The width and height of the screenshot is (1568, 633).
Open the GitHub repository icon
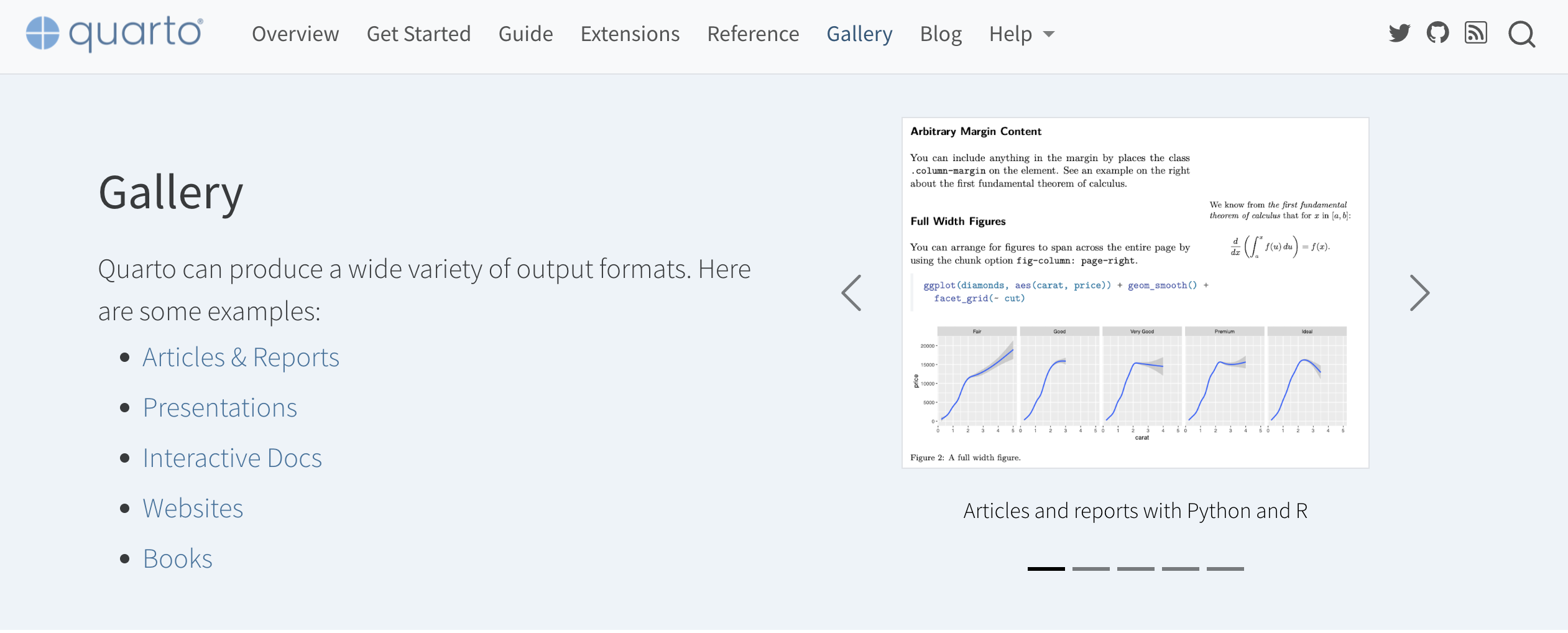coord(1437,33)
